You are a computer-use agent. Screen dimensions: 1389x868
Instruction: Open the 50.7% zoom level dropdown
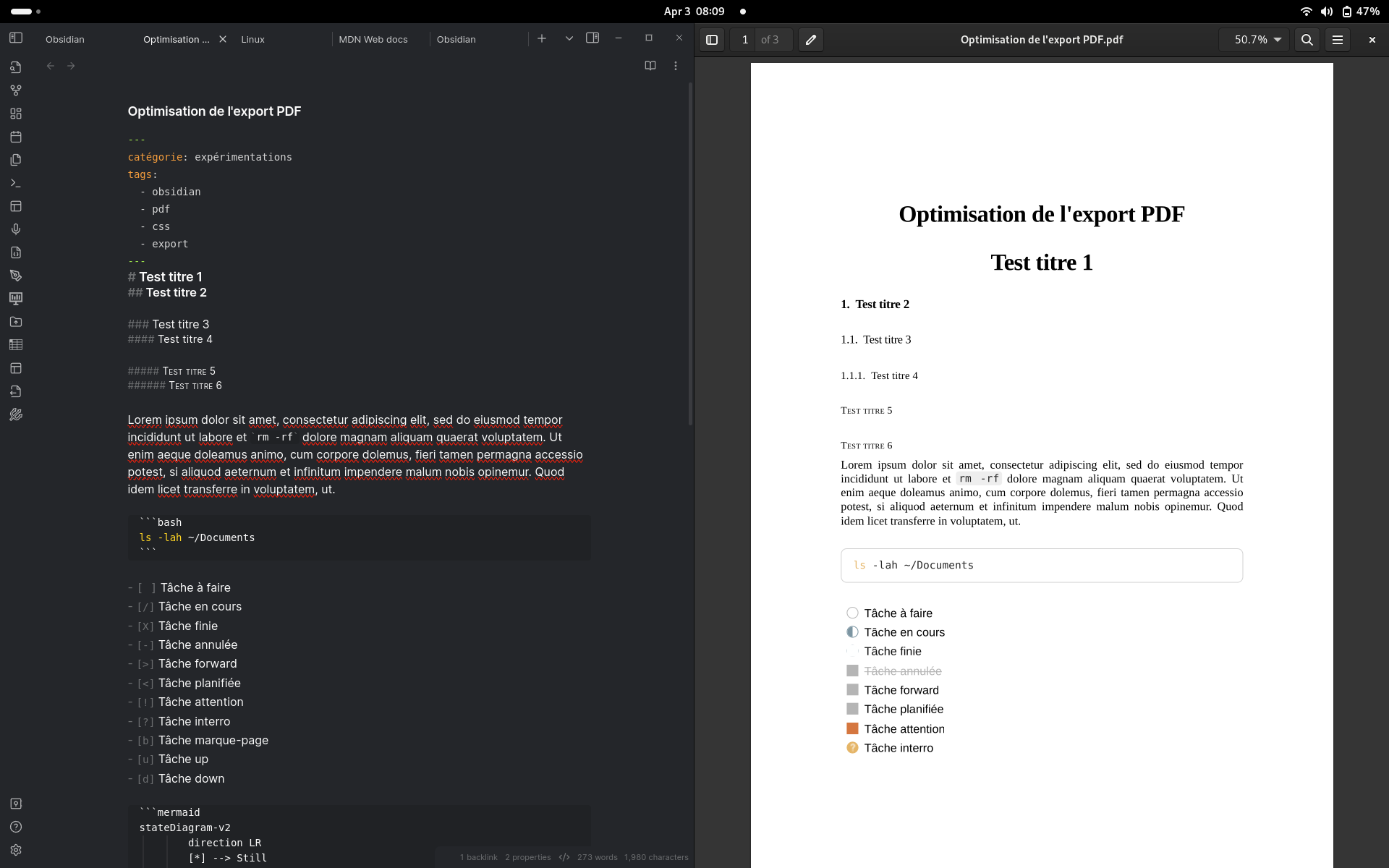(x=1254, y=40)
